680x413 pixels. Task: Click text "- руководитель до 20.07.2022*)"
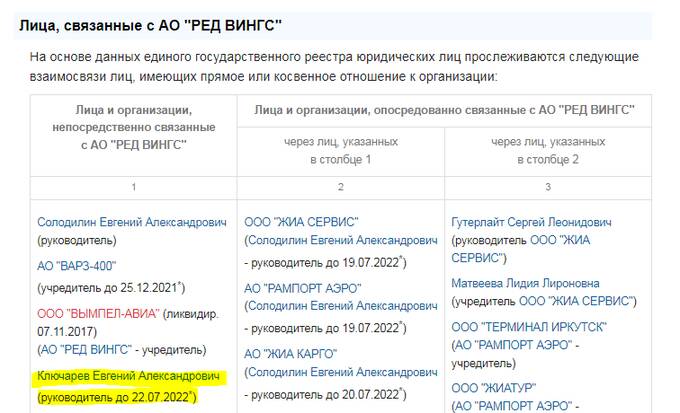tap(325, 394)
